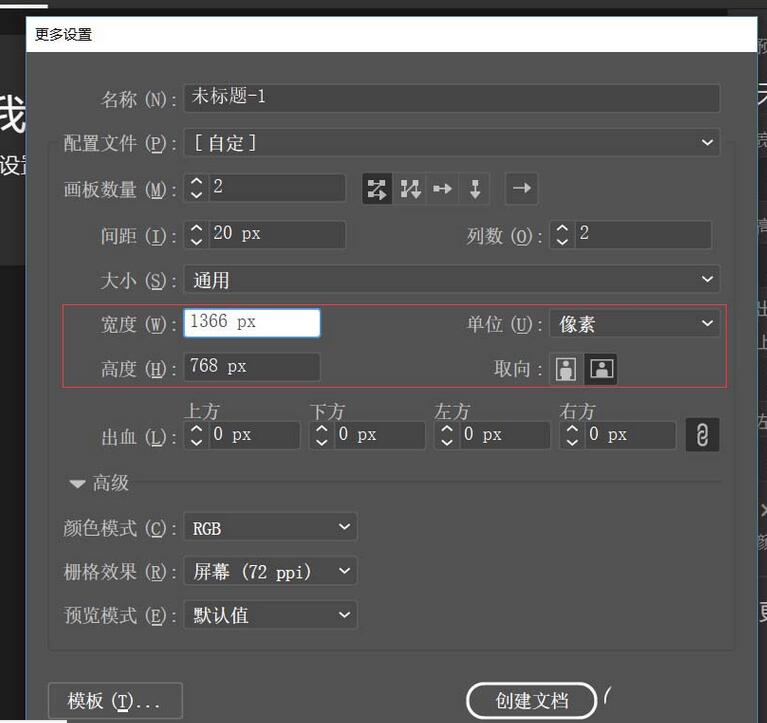
Task: Open the 配置文件 profile dropdown
Action: 451,143
